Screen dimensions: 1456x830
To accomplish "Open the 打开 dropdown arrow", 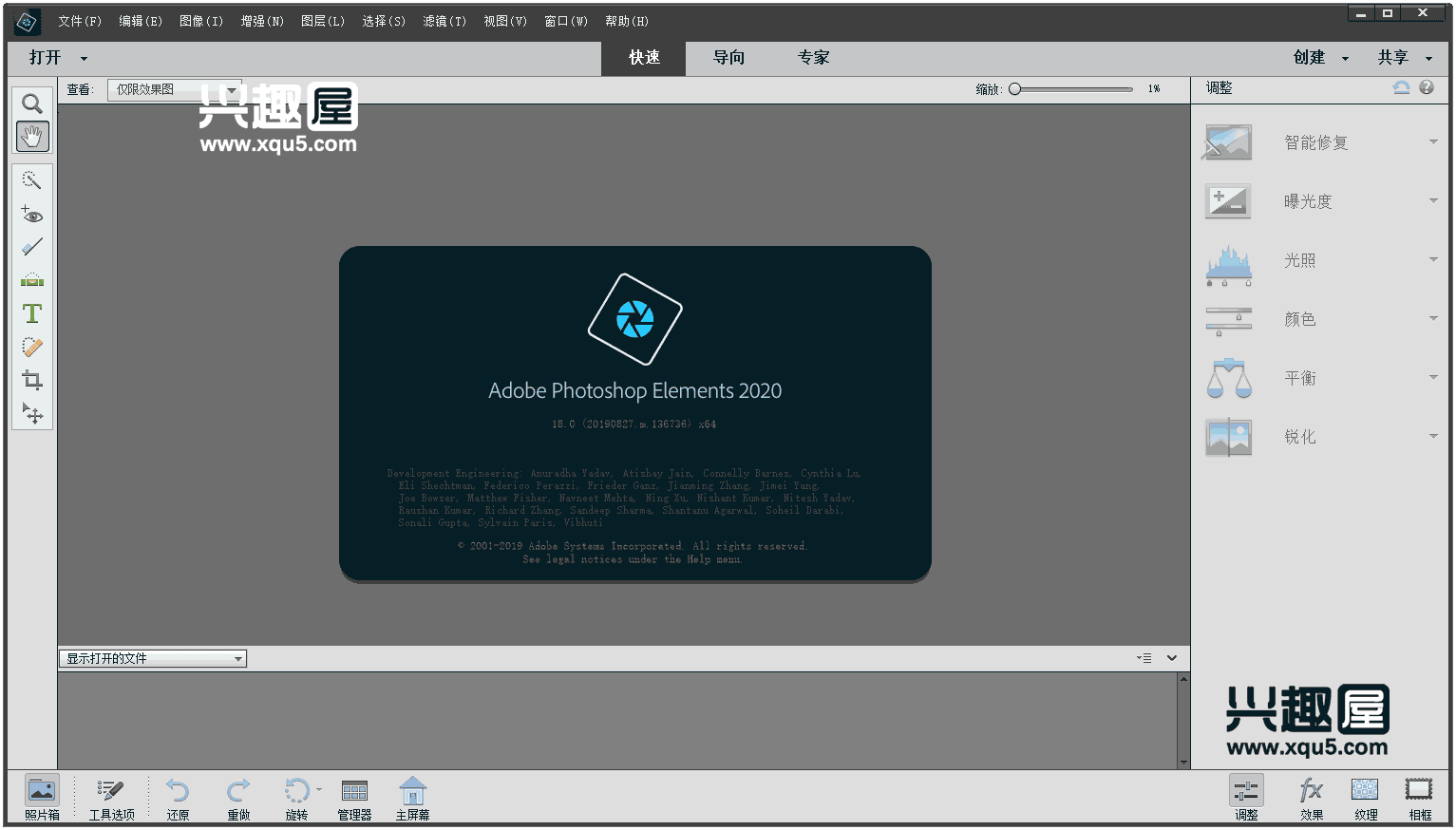I will [x=84, y=58].
